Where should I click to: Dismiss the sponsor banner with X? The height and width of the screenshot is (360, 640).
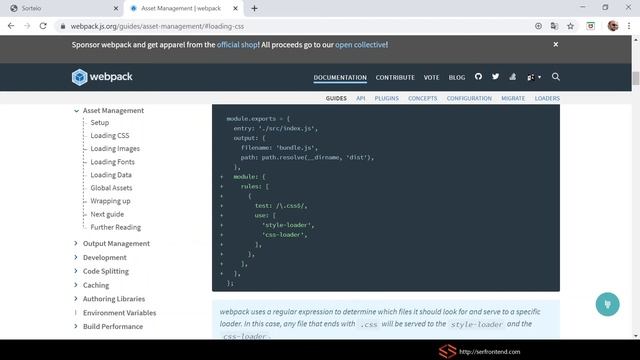556,44
